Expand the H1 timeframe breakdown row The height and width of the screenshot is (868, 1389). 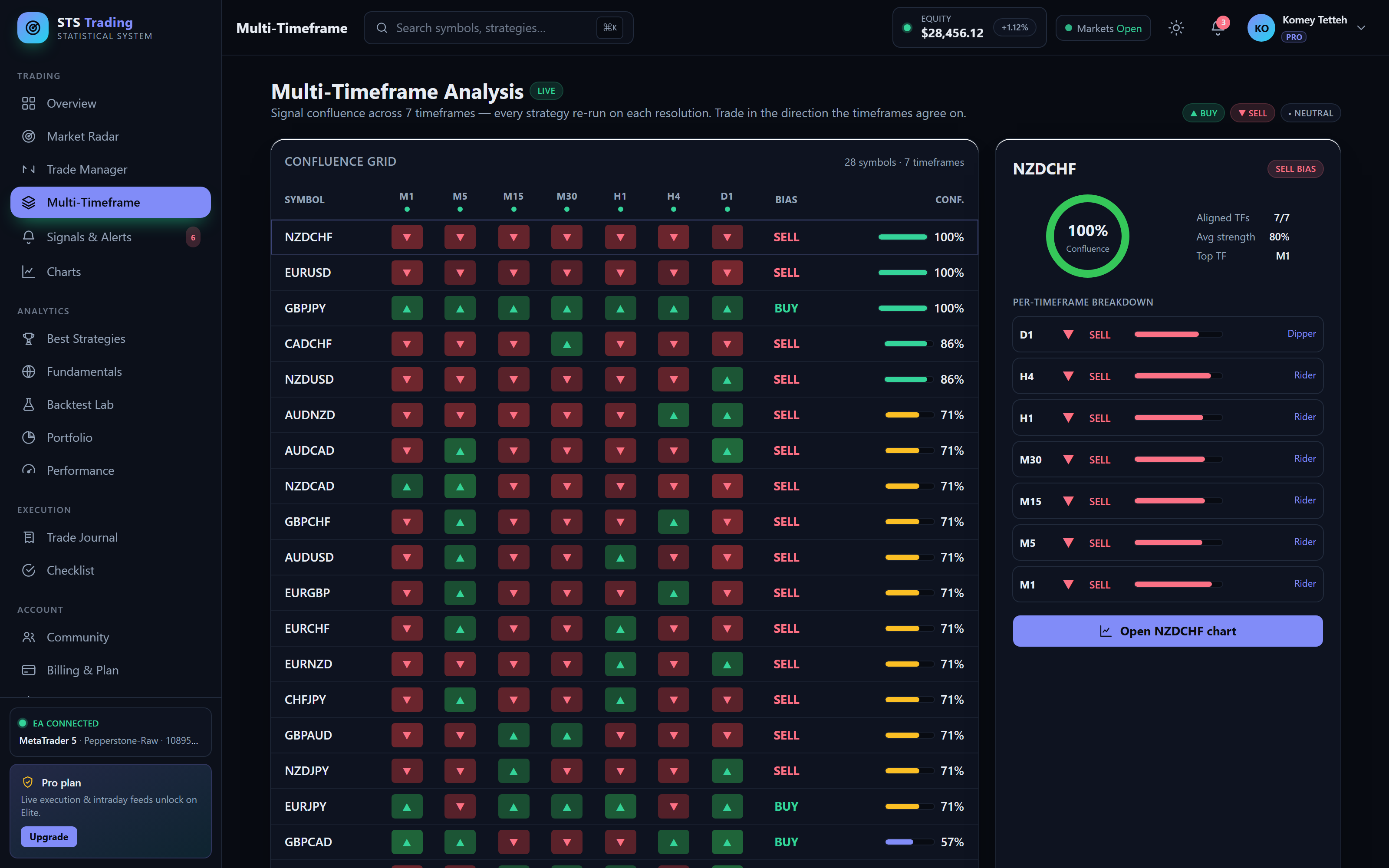coord(1168,418)
